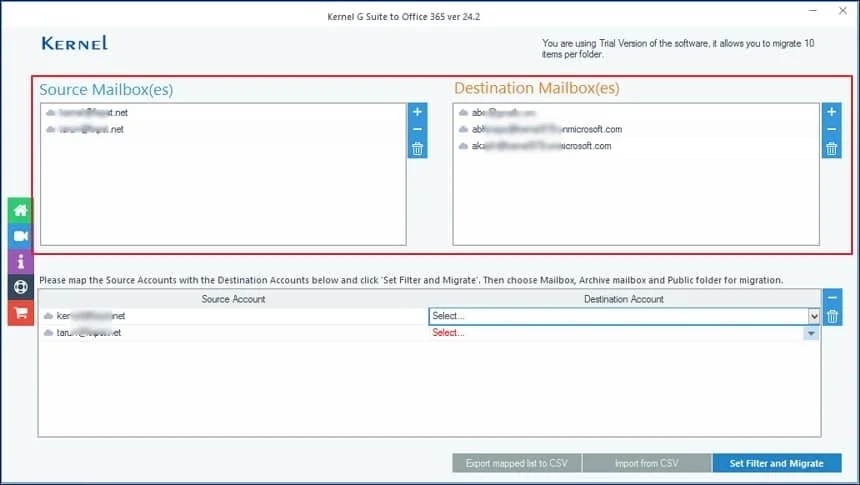Screen dimensions: 860x485
Task: Open the shopping cart buy icon
Action: 20,313
